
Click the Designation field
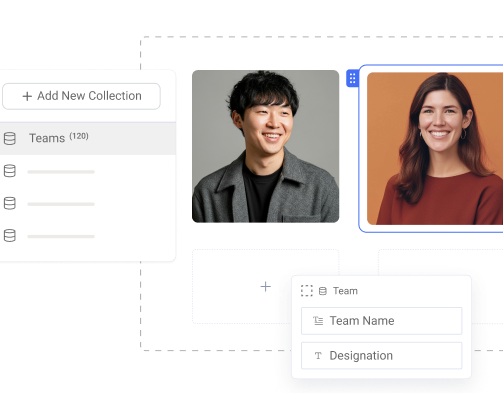click(x=382, y=356)
